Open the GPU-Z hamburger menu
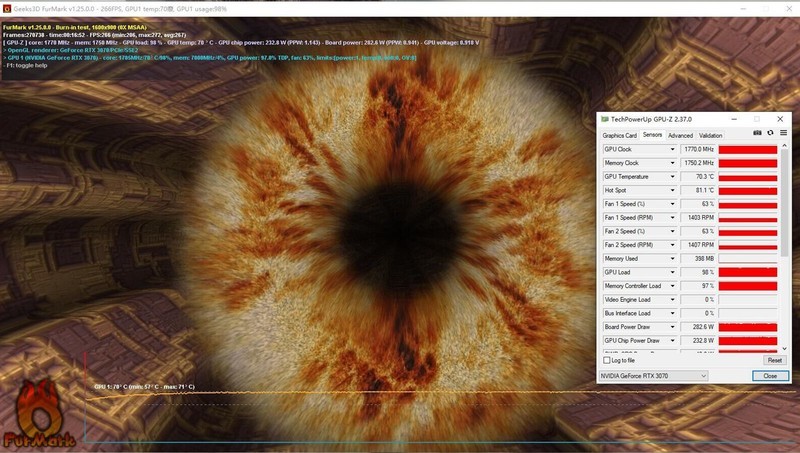This screenshot has height=453, width=800. 783,134
